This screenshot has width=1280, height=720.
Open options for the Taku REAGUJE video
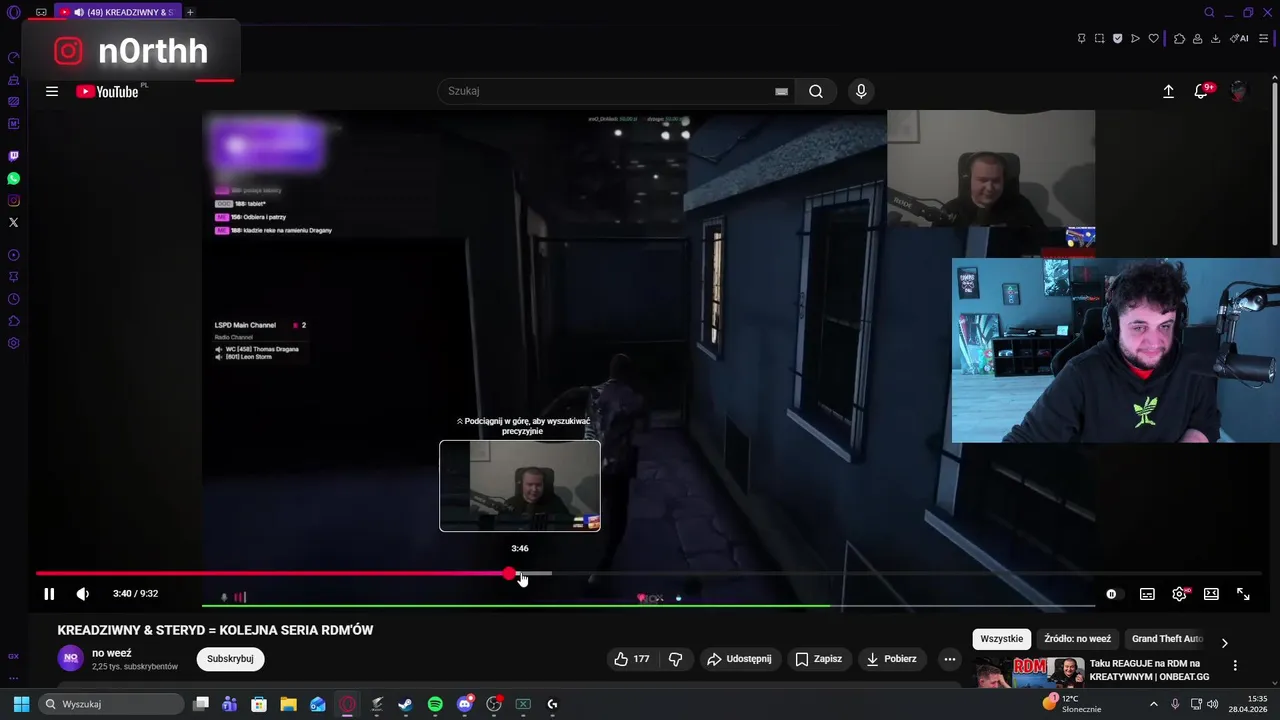tap(1235, 666)
